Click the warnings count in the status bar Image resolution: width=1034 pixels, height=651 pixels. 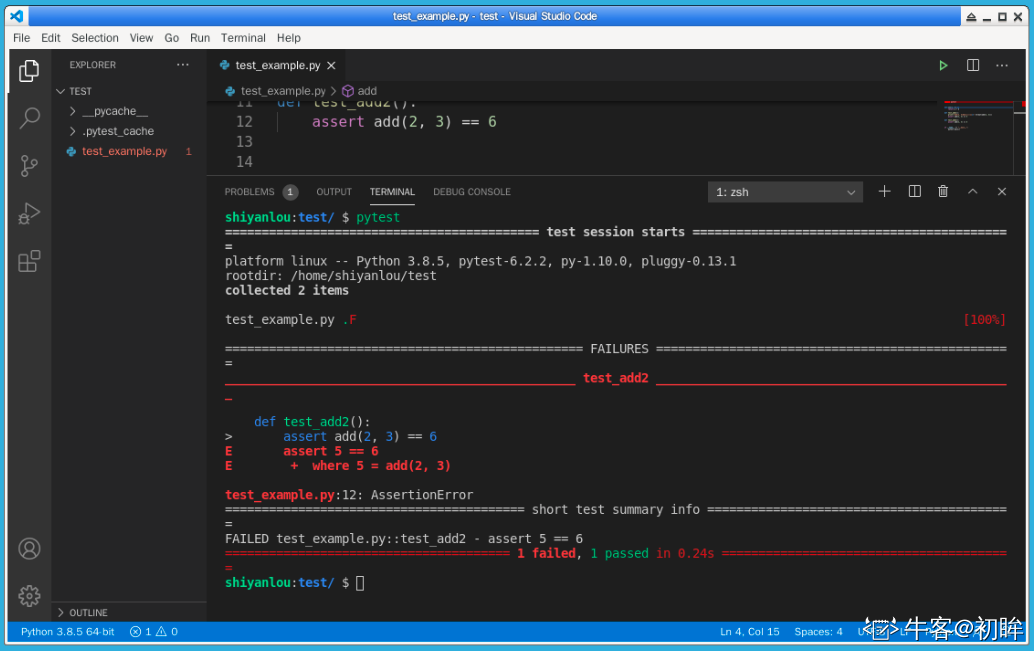tap(167, 632)
